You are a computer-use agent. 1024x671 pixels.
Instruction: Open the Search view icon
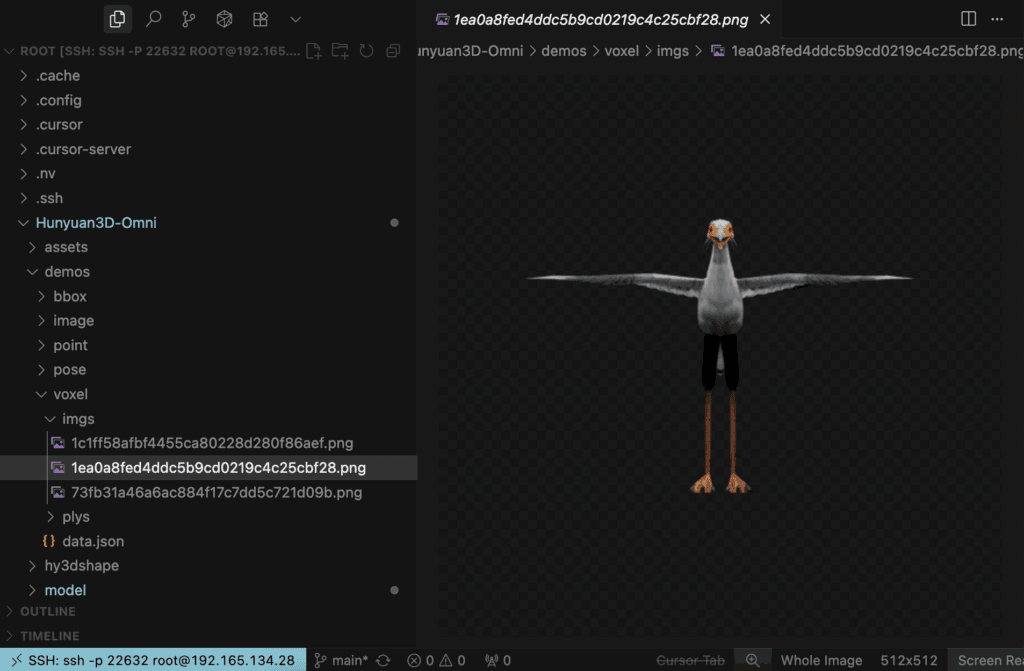click(153, 19)
